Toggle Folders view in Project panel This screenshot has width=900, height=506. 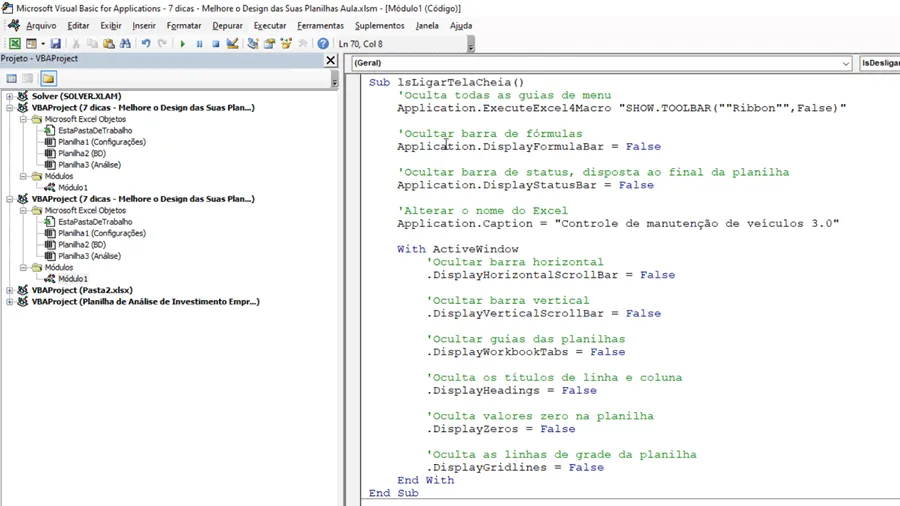click(x=48, y=79)
